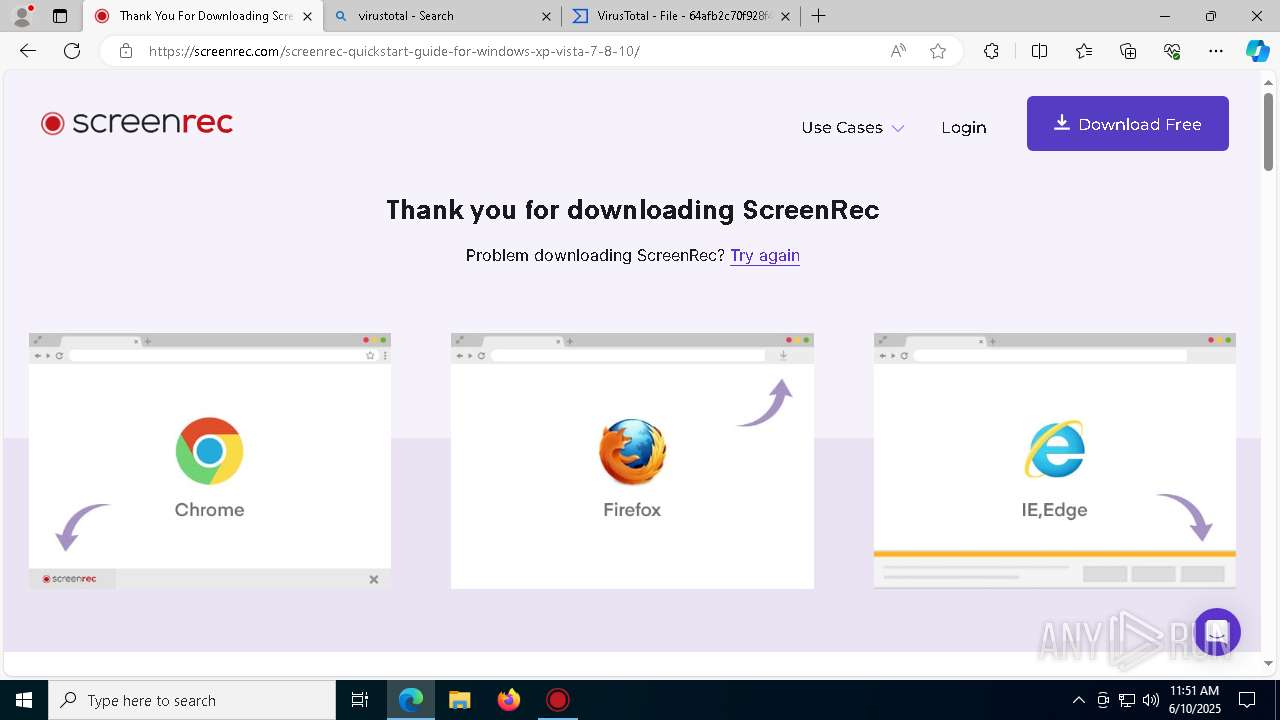Open Microsoft Edge from taskbar
1280x720 pixels.
411,700
